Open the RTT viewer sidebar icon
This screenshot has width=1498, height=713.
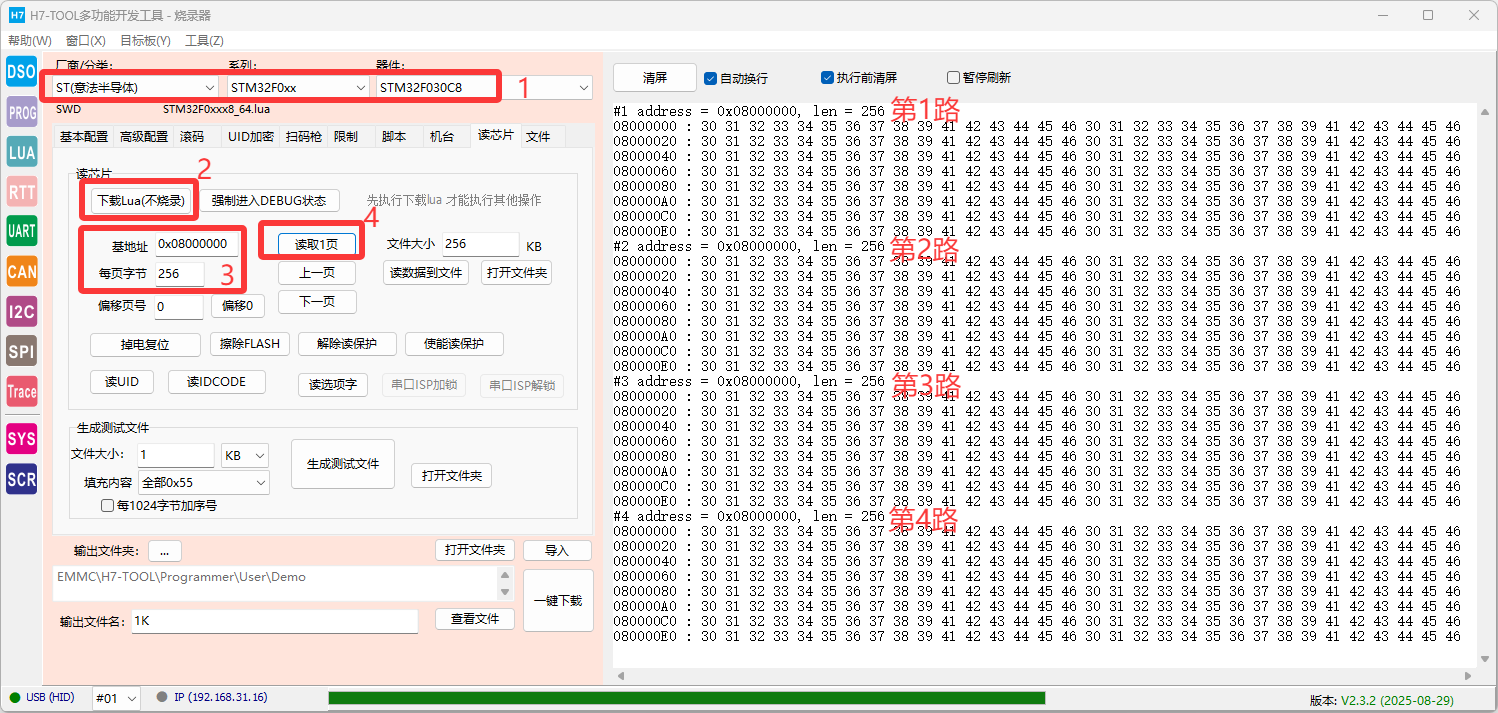(21, 192)
